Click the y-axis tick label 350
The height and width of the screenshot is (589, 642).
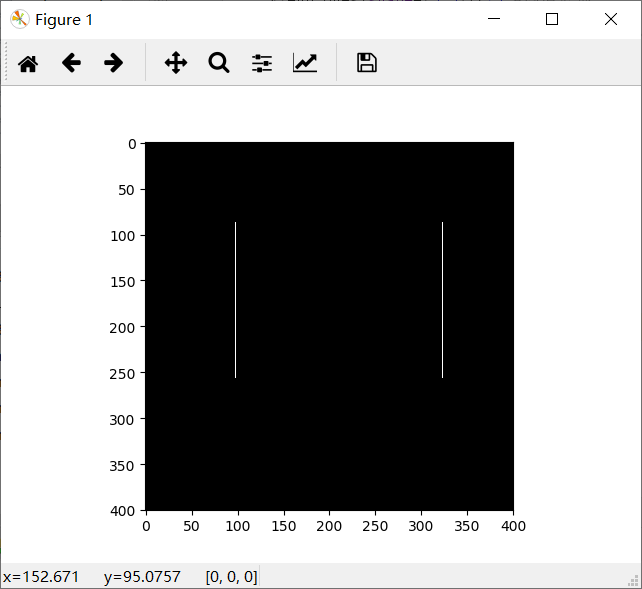click(x=122, y=466)
